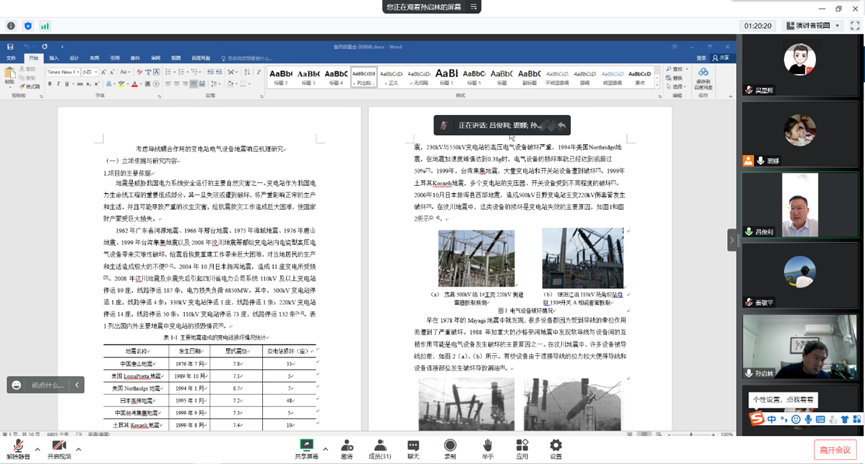Open the 邀请 invite icon
This screenshot has width=865, height=464.
point(347,445)
